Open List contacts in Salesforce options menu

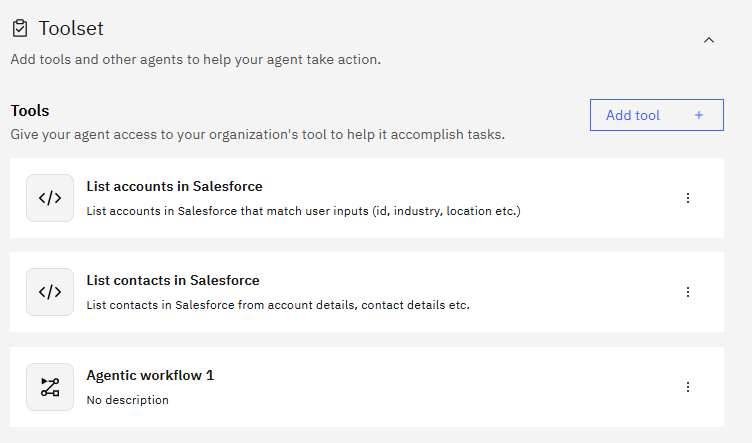point(688,292)
